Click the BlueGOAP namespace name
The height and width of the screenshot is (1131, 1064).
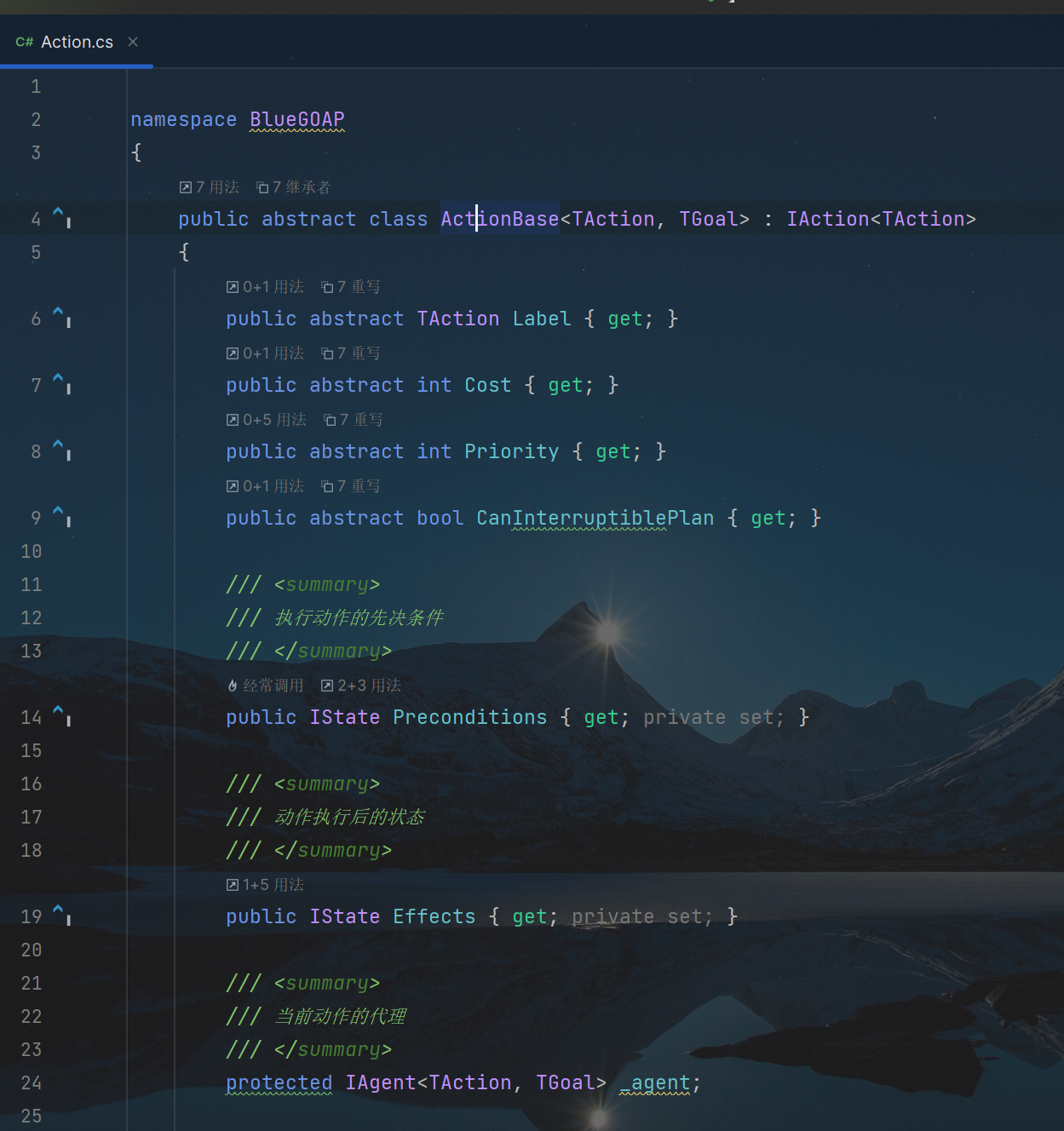click(297, 119)
